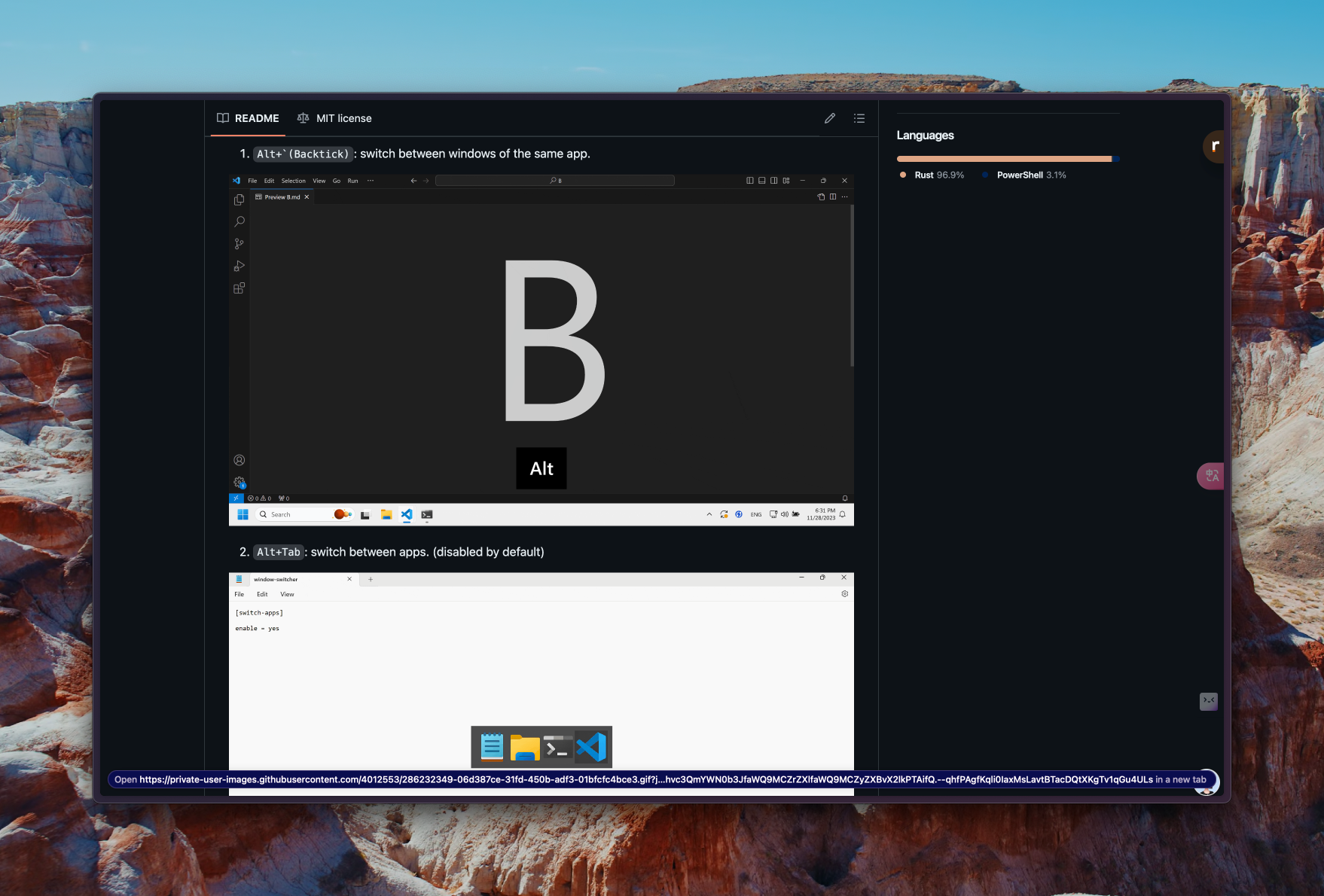Edit README with the pencil icon
The image size is (1324, 896).
[830, 118]
